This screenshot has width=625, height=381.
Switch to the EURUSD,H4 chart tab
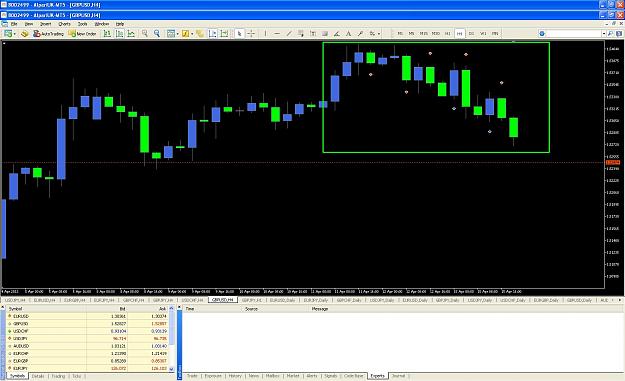pyautogui.click(x=44, y=300)
